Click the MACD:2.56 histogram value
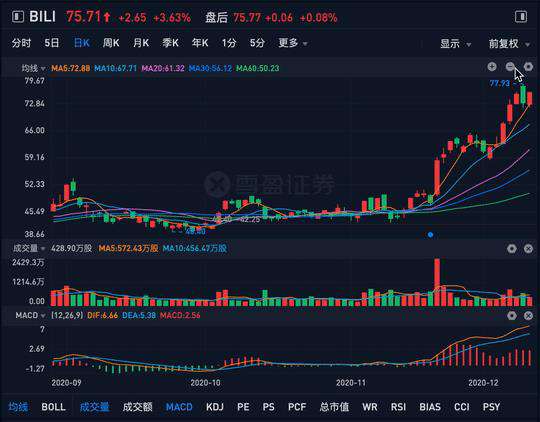The width and height of the screenshot is (540, 422). [x=180, y=315]
